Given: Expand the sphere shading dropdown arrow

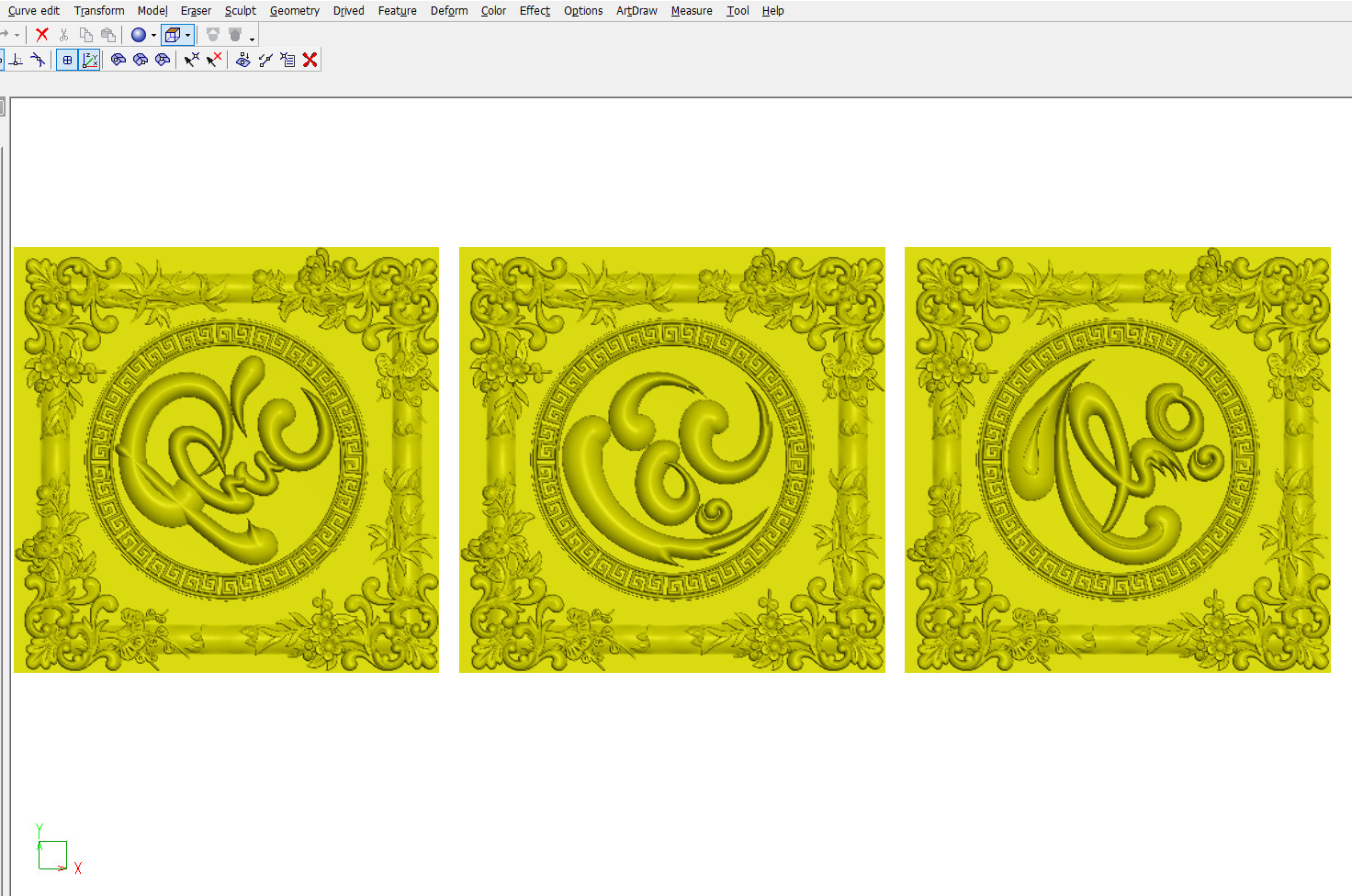Looking at the screenshot, I should (x=153, y=36).
